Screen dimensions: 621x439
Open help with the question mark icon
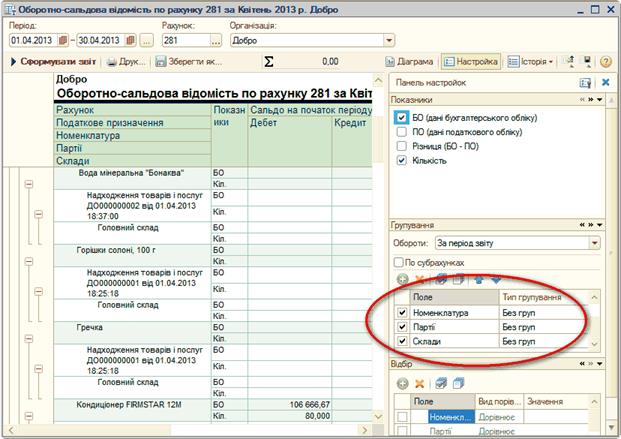[606, 62]
